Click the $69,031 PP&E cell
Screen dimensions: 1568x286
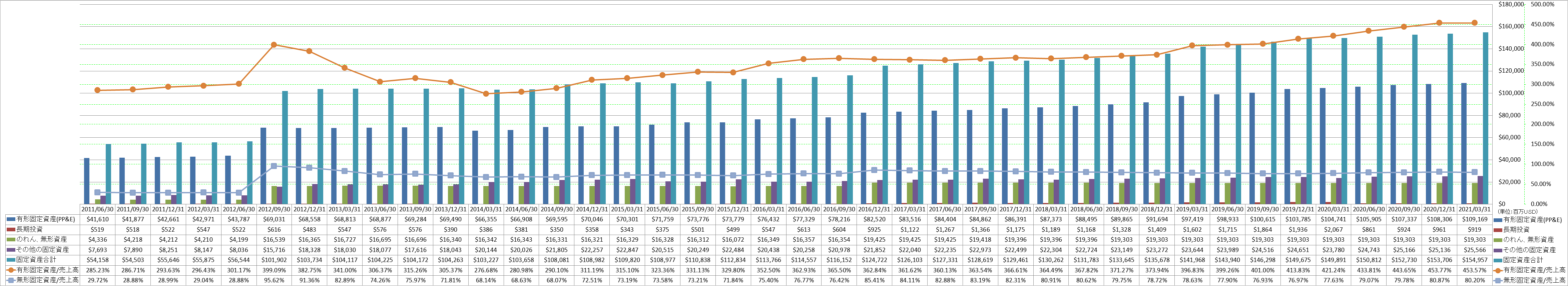pyautogui.click(x=274, y=220)
